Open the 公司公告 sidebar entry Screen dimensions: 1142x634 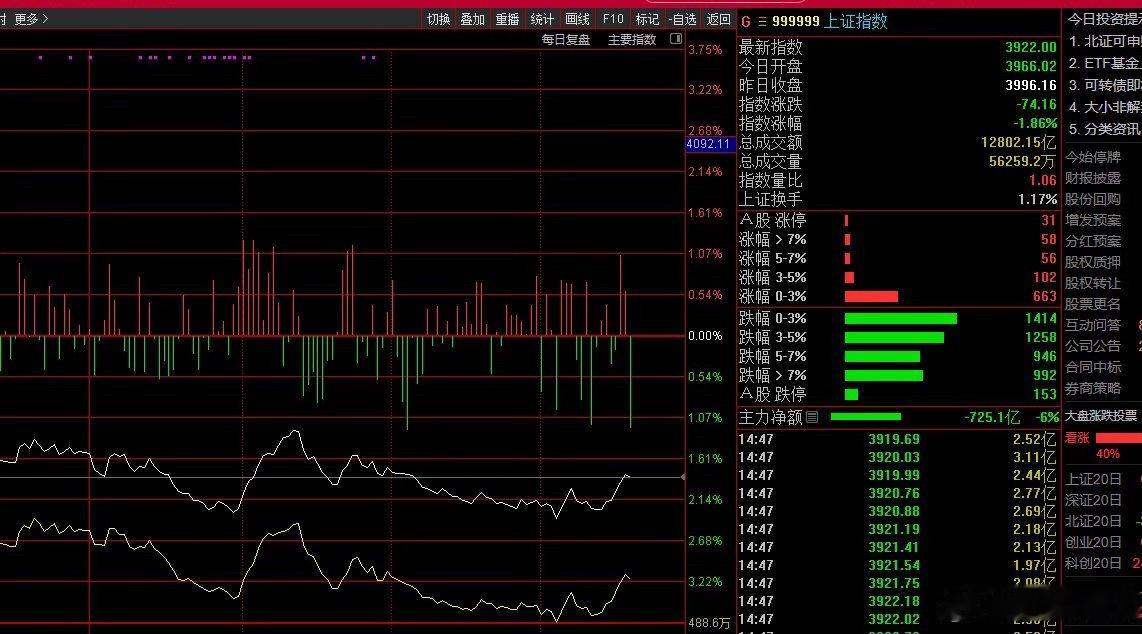click(x=1092, y=346)
